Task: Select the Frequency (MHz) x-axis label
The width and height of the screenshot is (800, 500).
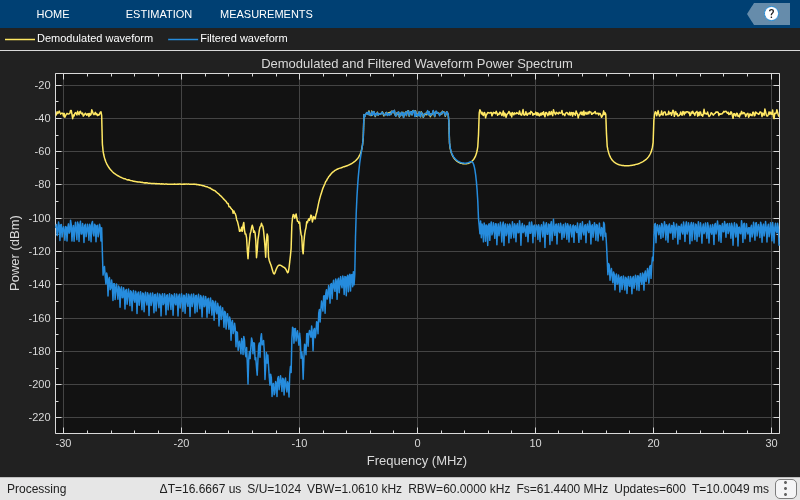Action: tap(417, 461)
